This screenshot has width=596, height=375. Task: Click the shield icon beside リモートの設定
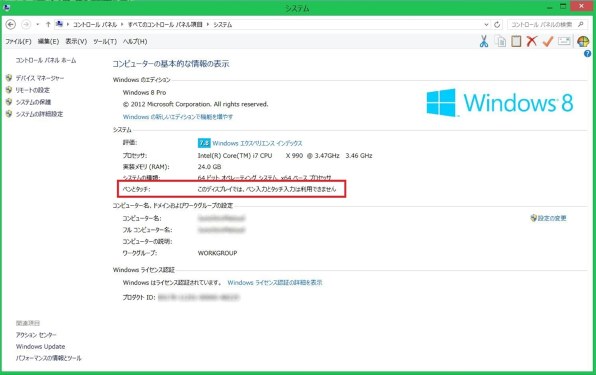click(x=9, y=90)
